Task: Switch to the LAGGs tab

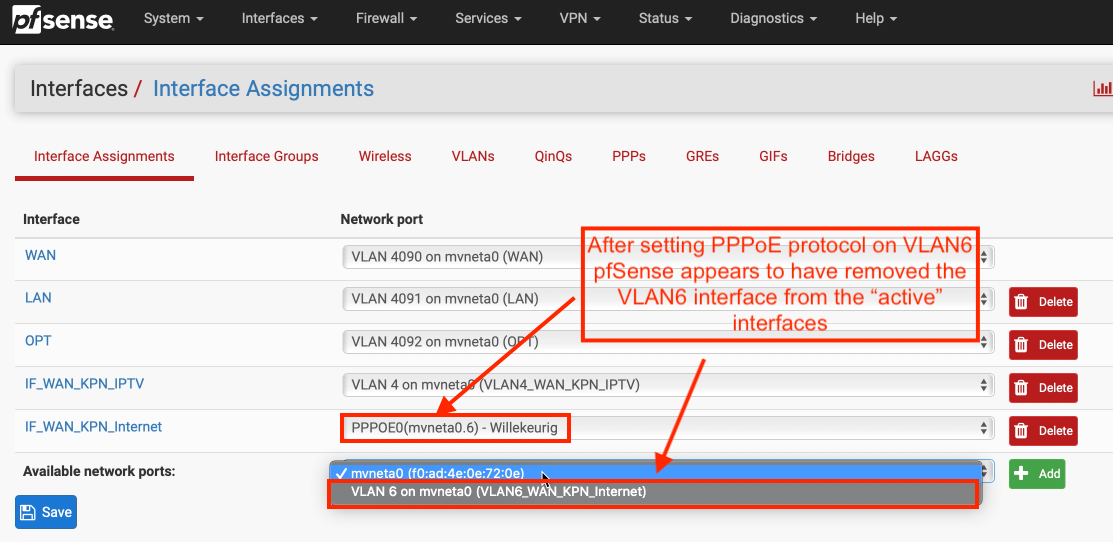Action: click(936, 156)
